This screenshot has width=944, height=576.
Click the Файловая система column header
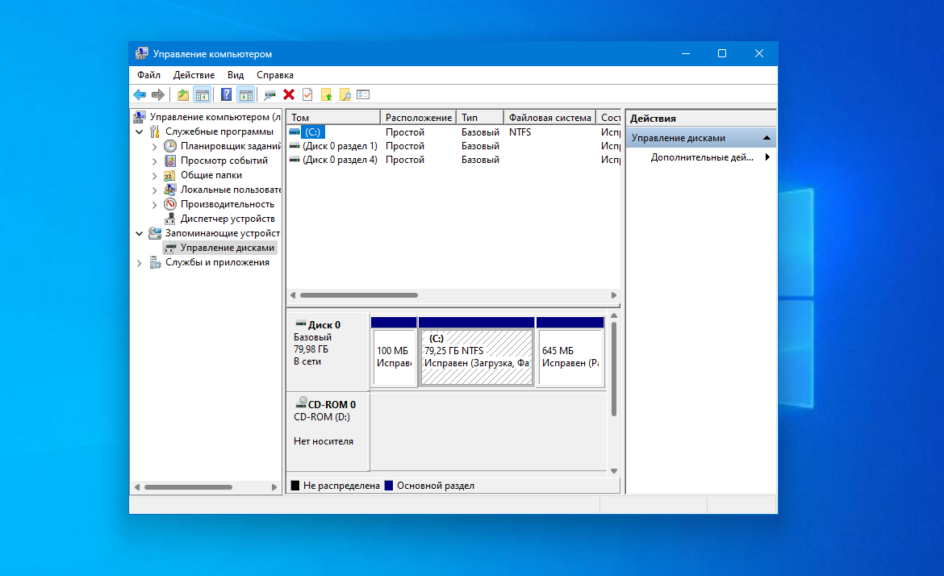point(549,117)
